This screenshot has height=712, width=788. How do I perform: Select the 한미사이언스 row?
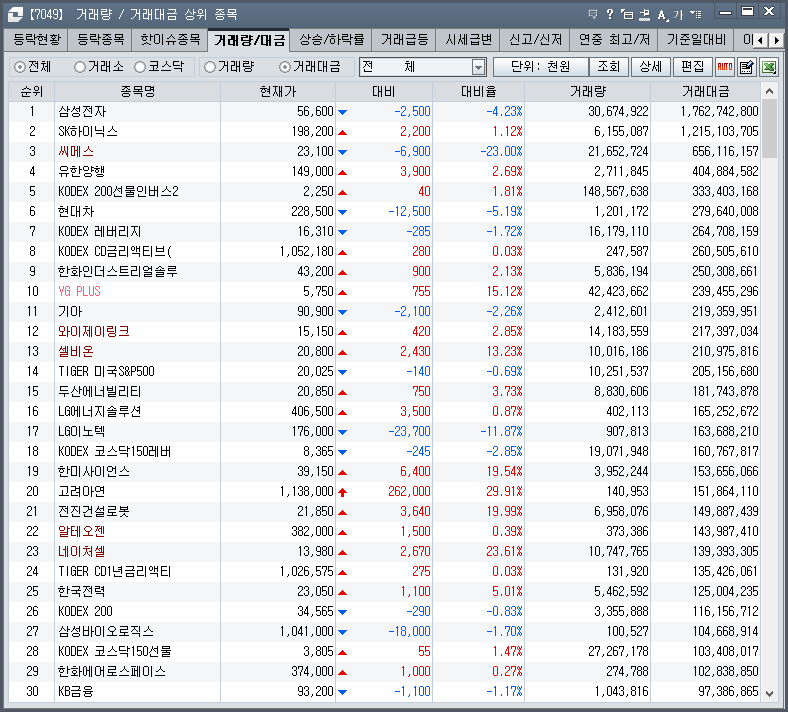(384, 471)
